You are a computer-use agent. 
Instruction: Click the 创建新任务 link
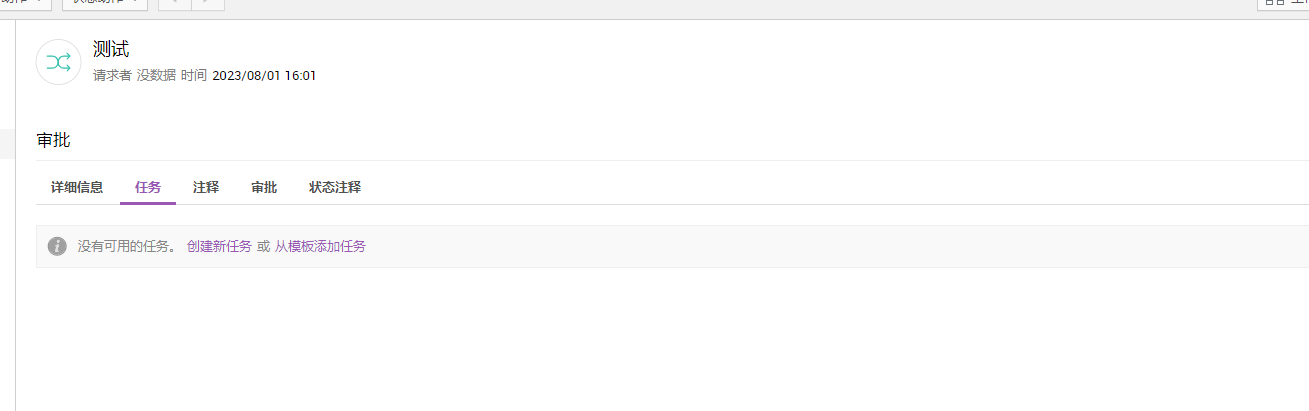(219, 246)
